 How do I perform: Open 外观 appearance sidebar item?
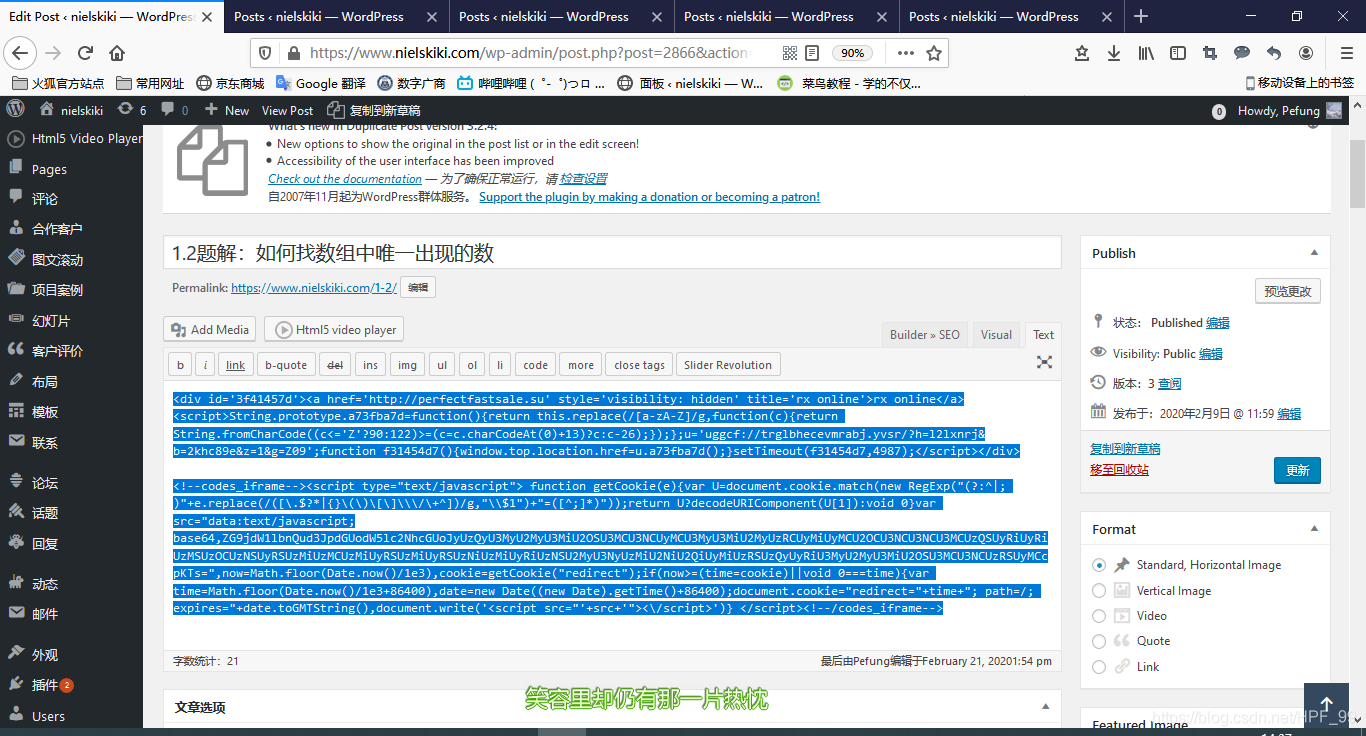(x=45, y=655)
